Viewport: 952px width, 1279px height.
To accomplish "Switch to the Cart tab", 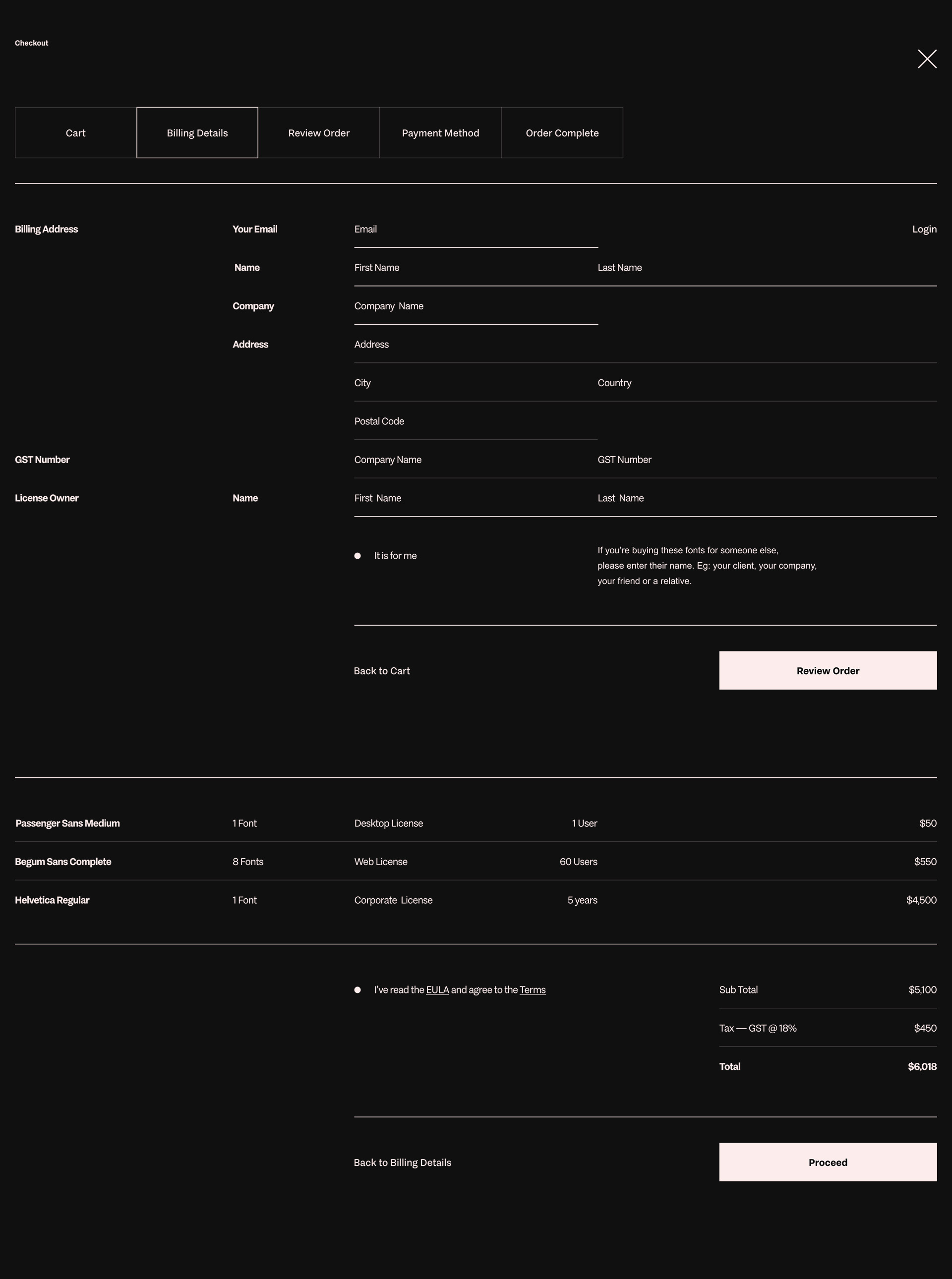I will click(75, 132).
